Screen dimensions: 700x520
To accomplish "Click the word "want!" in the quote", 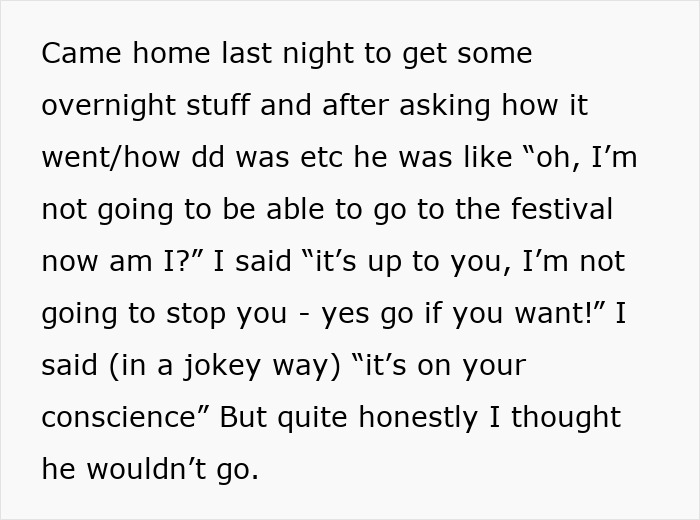I will pyautogui.click(x=555, y=313).
